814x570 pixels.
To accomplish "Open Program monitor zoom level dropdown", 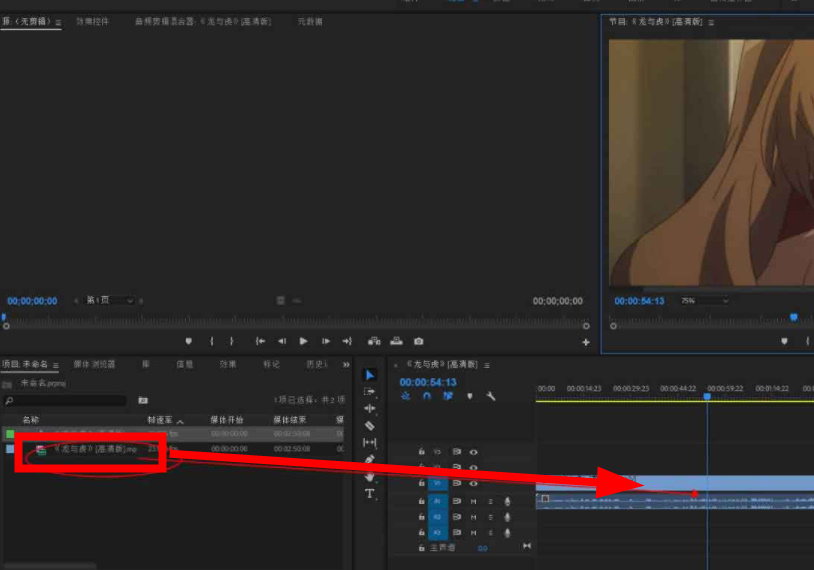I will (x=705, y=301).
